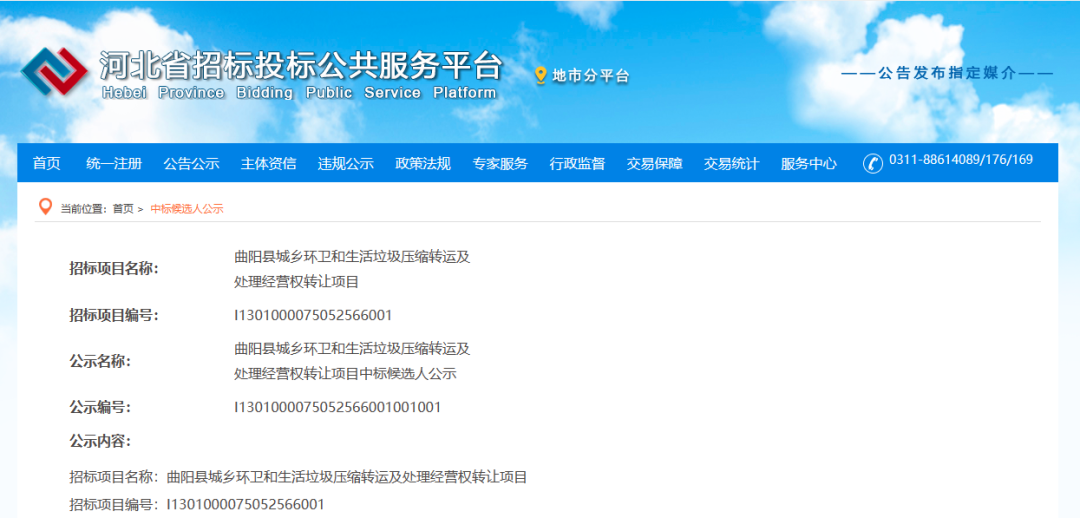Open the 首页 menu item
The image size is (1080, 518).
tap(46, 163)
